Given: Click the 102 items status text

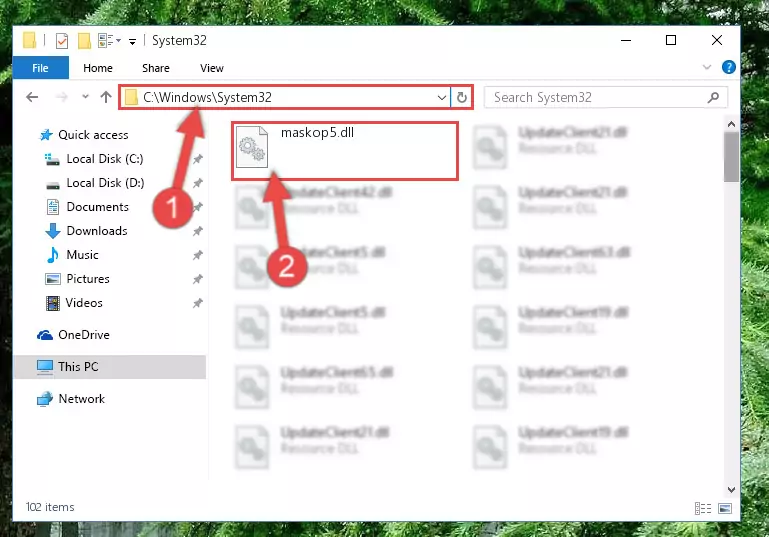Looking at the screenshot, I should pyautogui.click(x=50, y=507).
